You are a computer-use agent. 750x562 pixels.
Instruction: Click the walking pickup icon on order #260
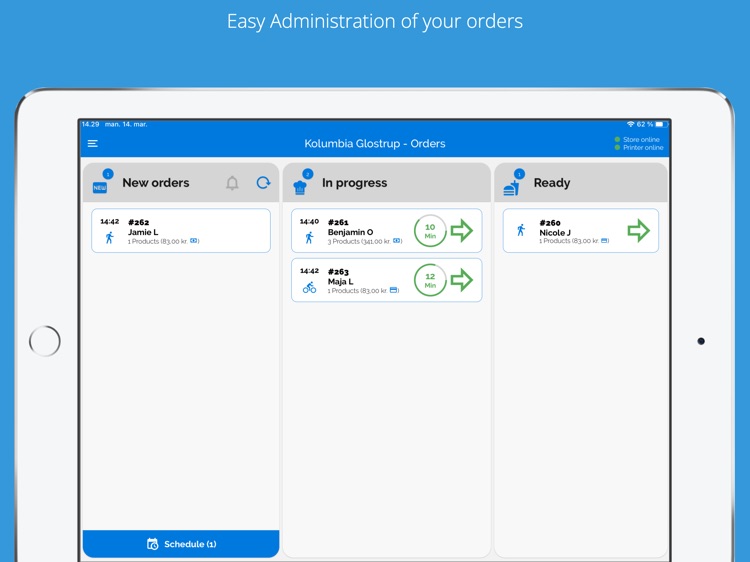point(521,230)
